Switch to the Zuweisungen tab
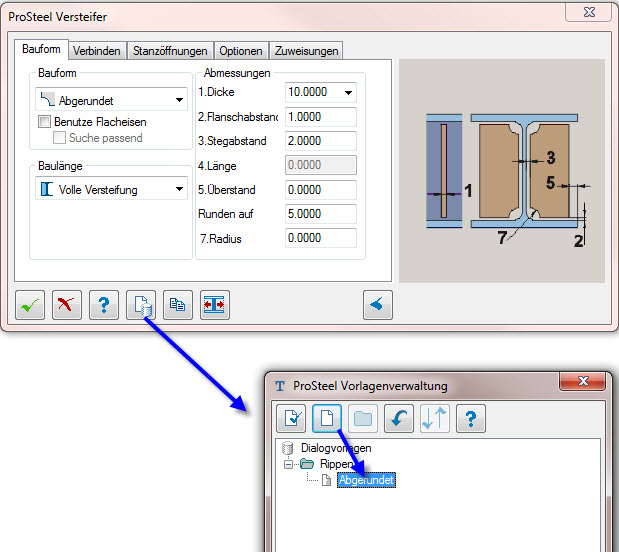This screenshot has height=552, width=619. (x=306, y=51)
